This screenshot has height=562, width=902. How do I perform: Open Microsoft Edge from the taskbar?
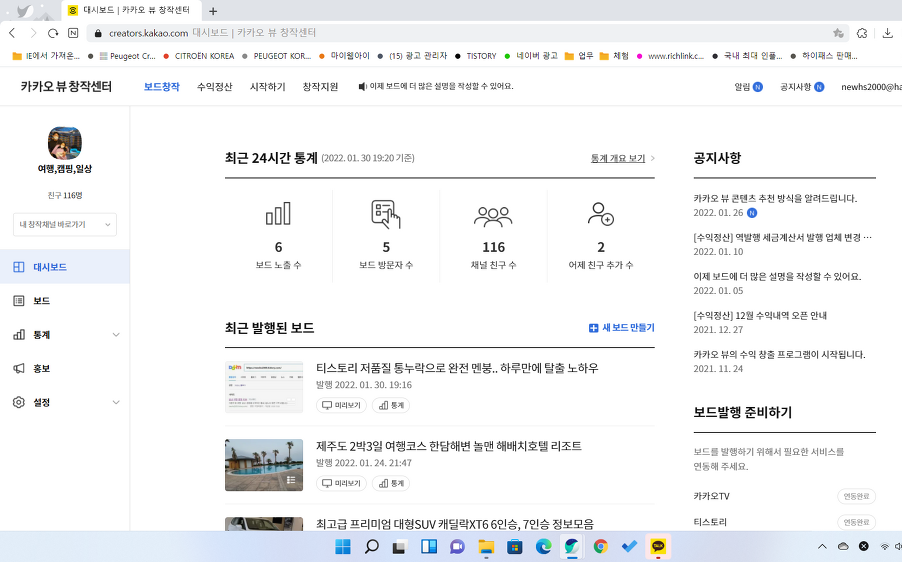coord(544,546)
